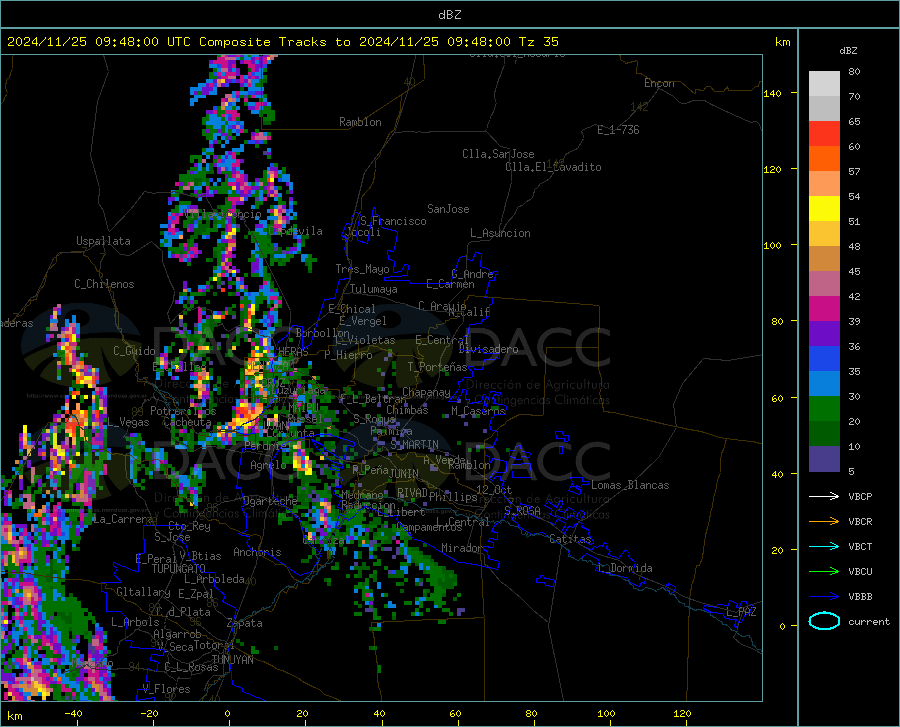Click the 'L_Asuncion' map label
Image resolution: width=900 pixels, height=727 pixels.
[500, 233]
